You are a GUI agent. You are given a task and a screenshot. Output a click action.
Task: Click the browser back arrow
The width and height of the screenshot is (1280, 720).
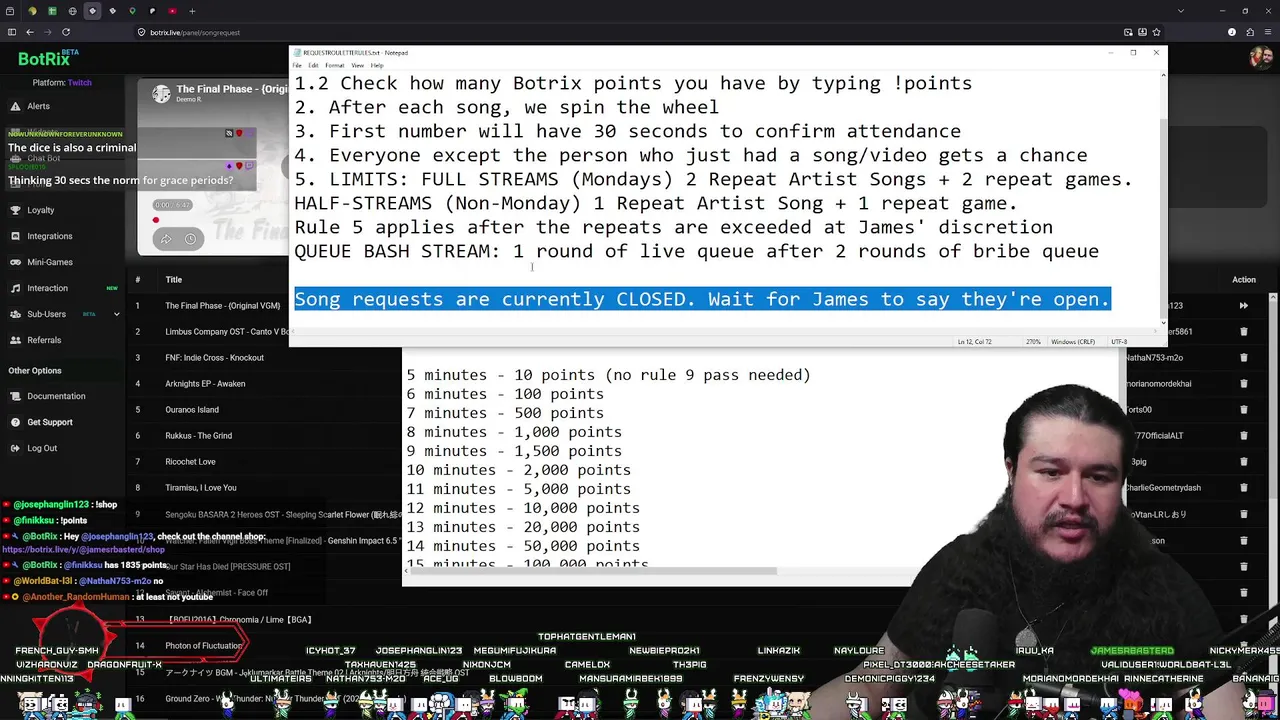(30, 32)
